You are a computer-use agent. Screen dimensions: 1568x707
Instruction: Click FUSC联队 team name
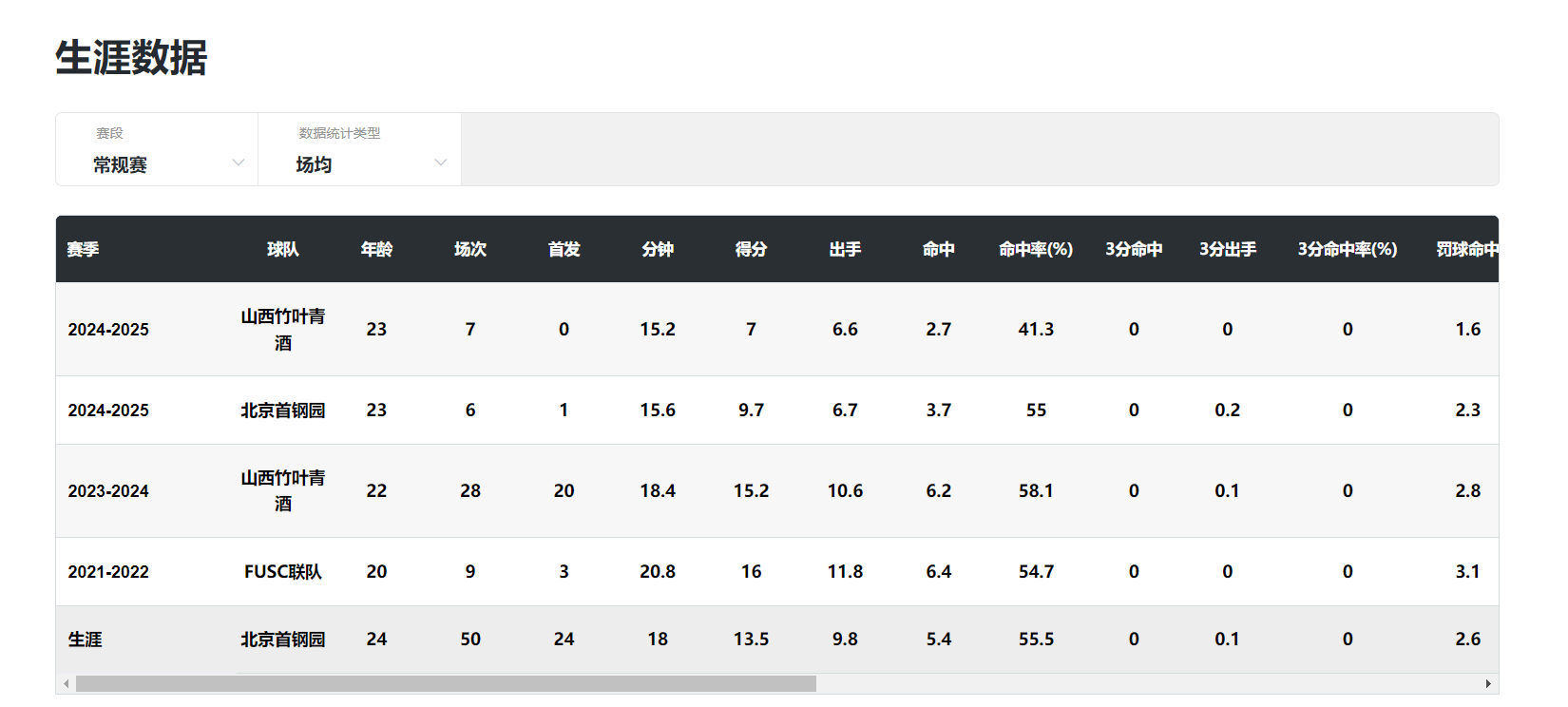tap(283, 572)
